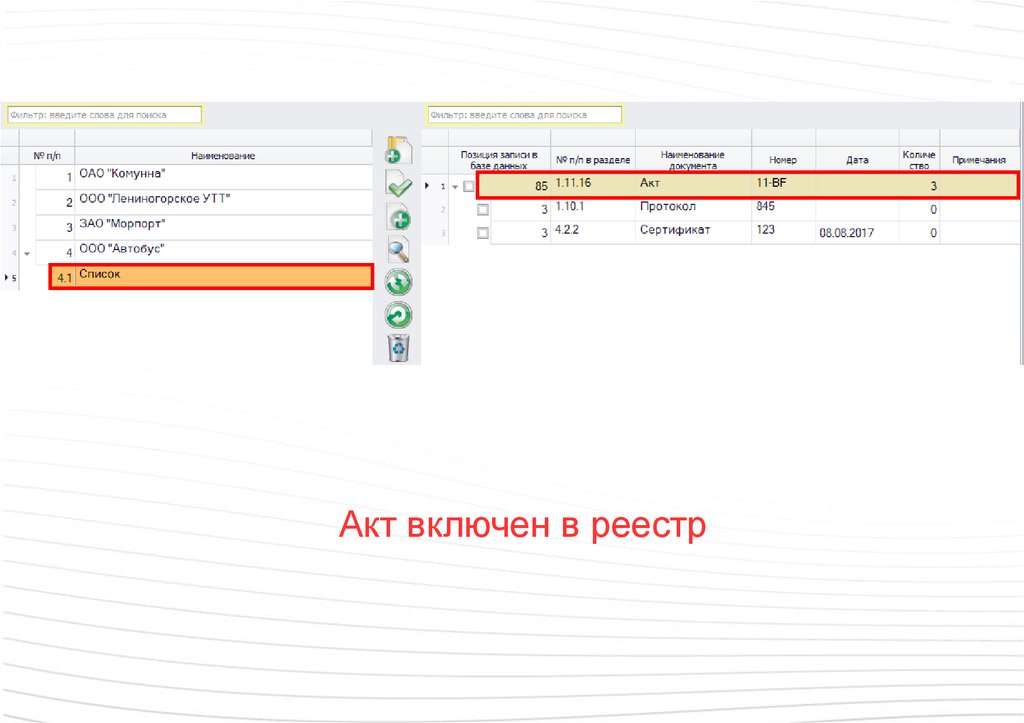Click the add-folder icon with green plus

398,150
